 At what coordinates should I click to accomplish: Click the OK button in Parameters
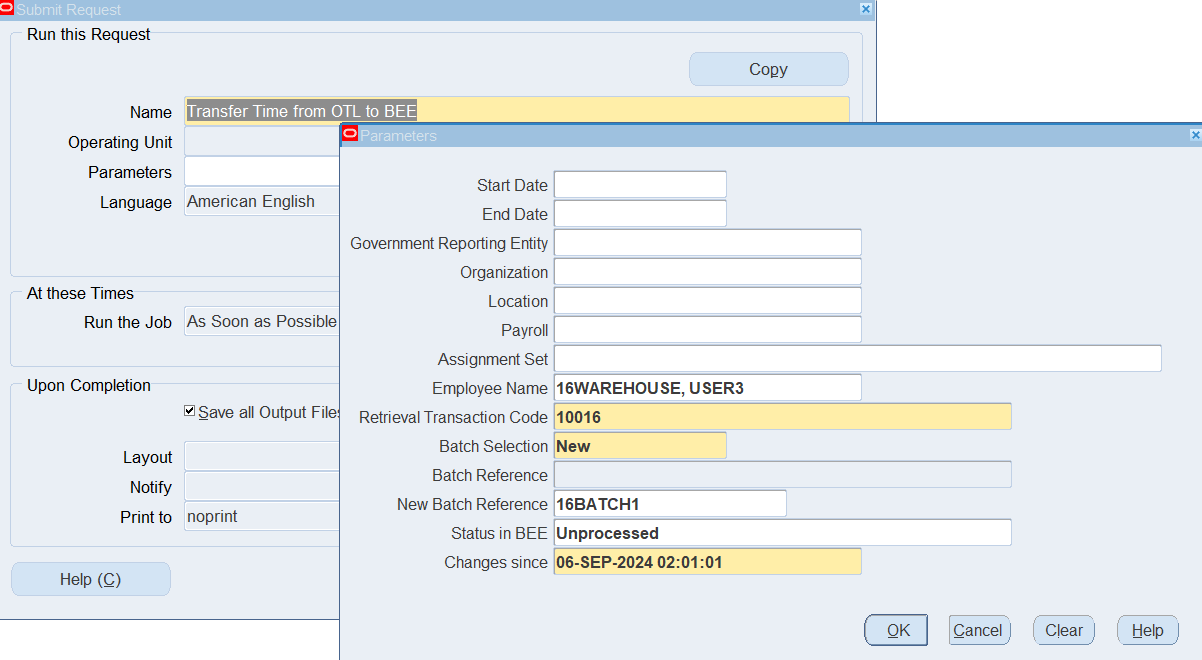[896, 630]
